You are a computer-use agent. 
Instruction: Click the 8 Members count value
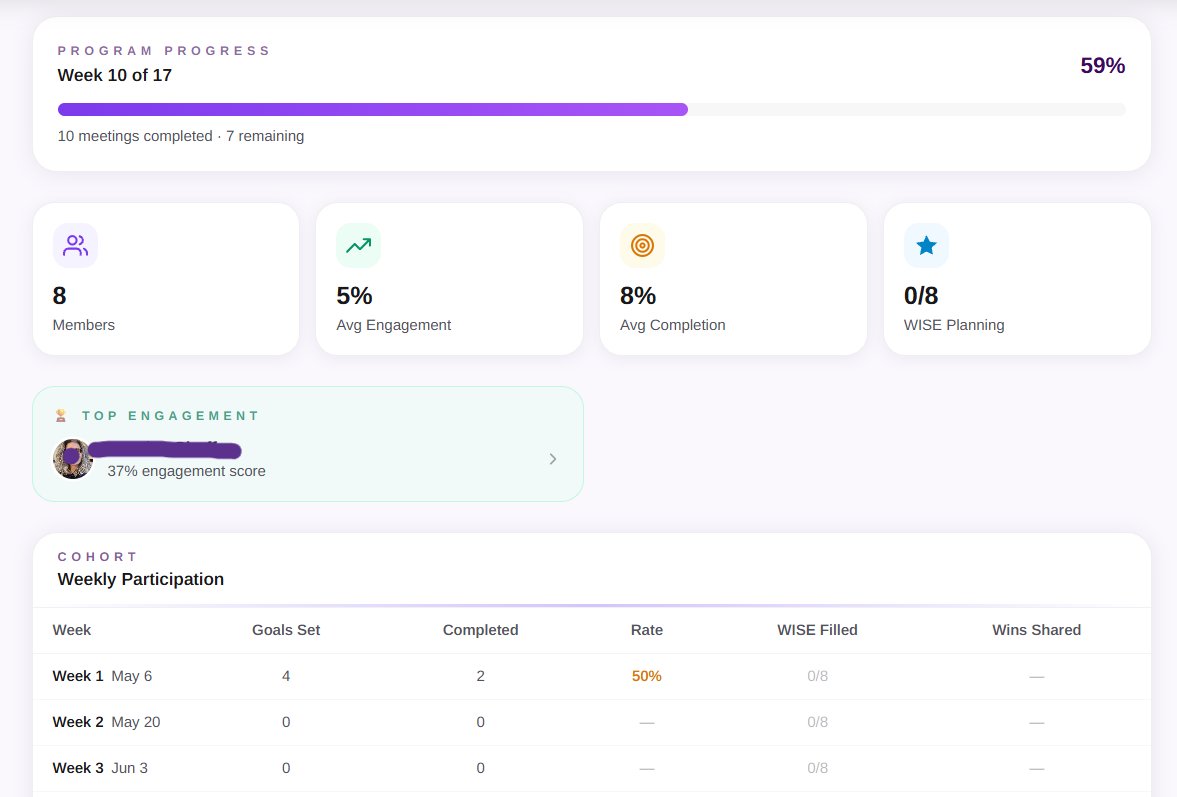click(x=59, y=296)
